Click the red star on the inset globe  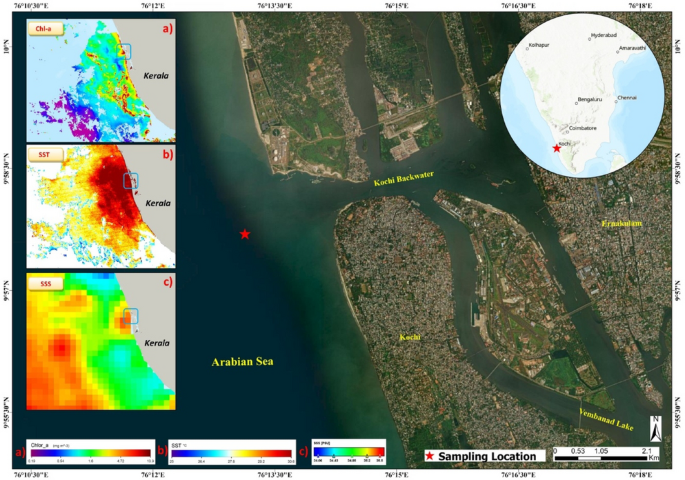click(x=556, y=149)
